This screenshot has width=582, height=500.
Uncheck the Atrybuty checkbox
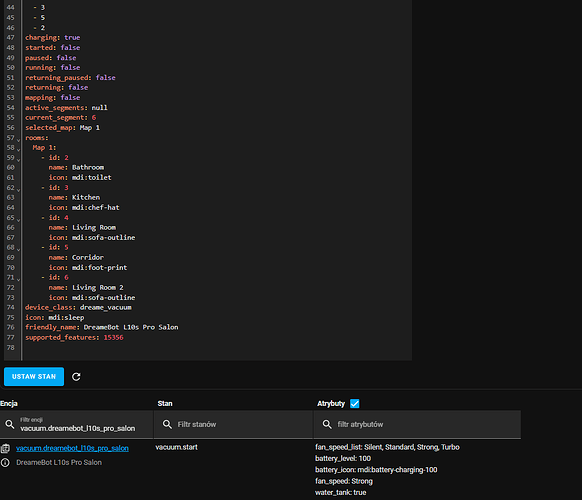click(x=355, y=403)
